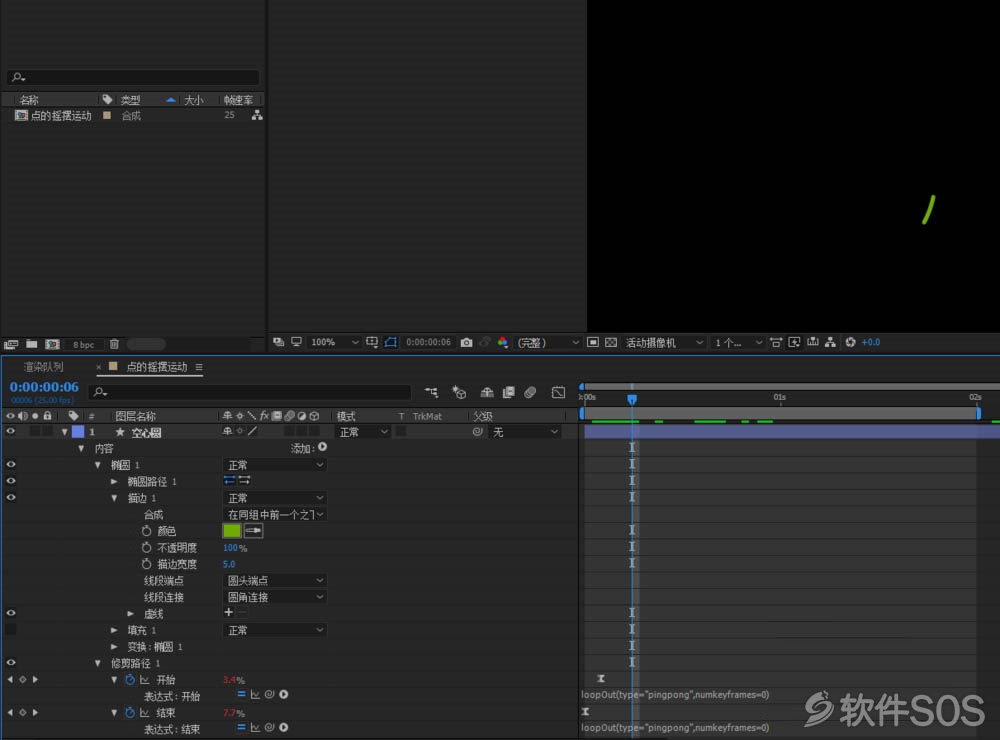Click the 添加 add shape content button
The image size is (1000, 740).
tap(323, 447)
